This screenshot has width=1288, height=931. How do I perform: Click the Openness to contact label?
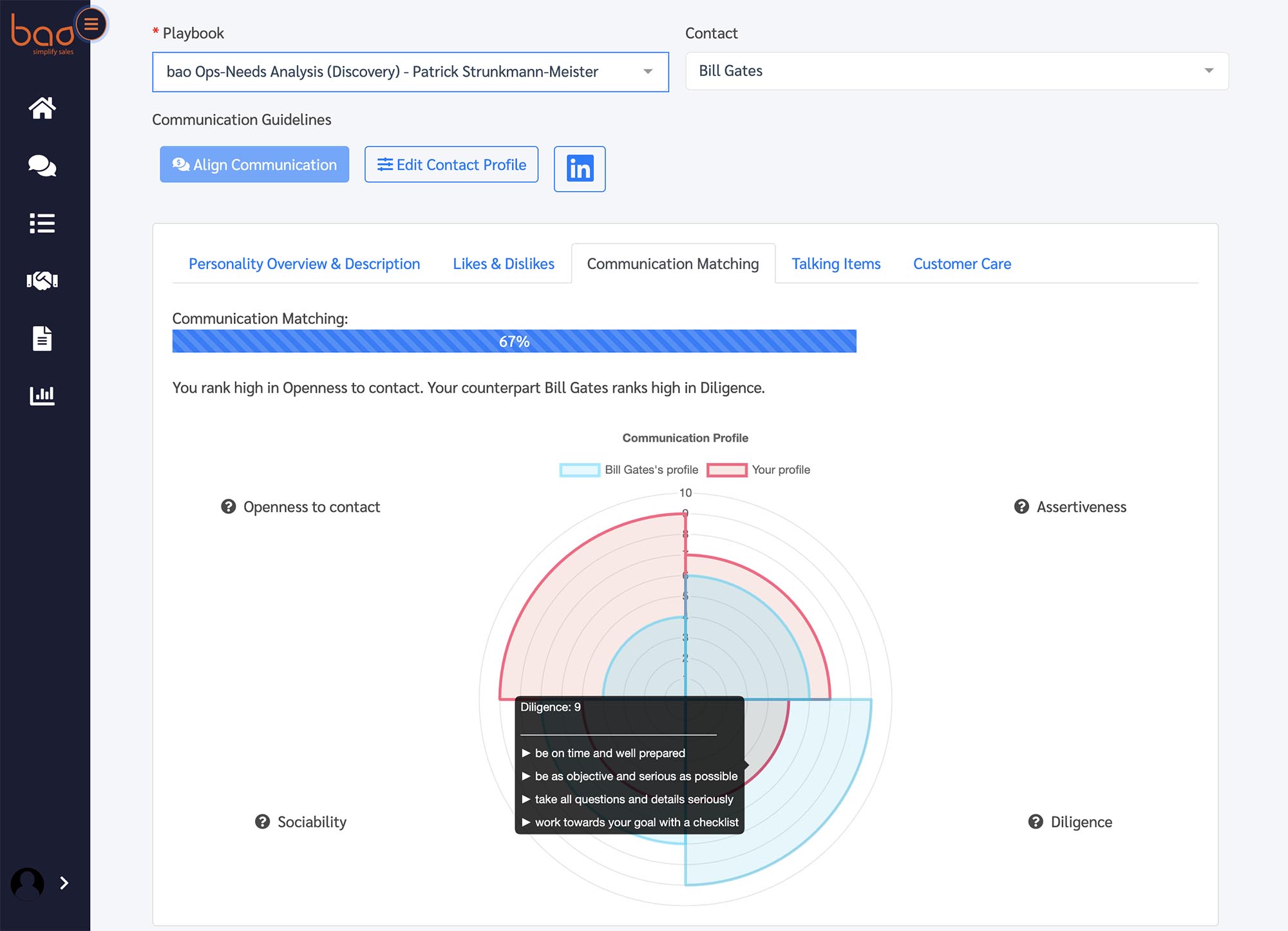pyautogui.click(x=312, y=507)
